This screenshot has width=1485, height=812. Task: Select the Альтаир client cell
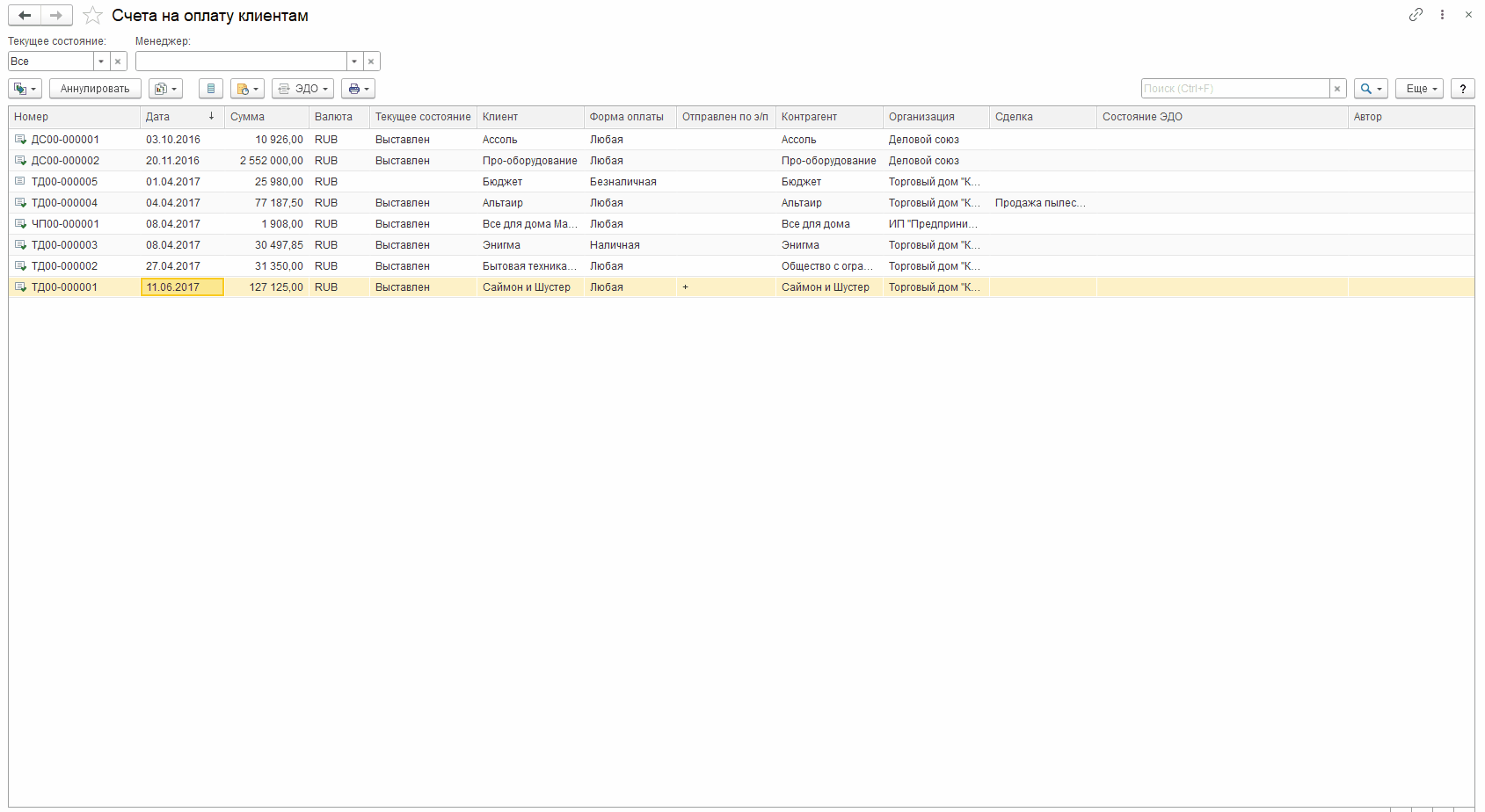click(530, 203)
